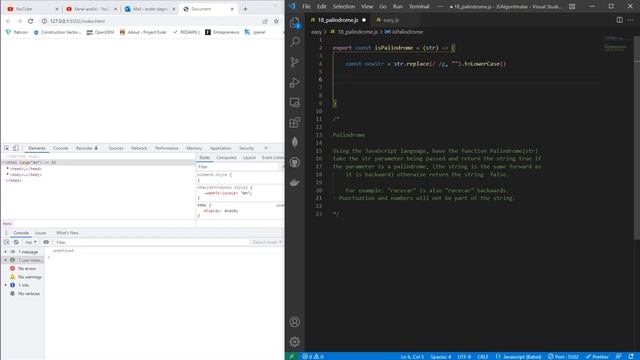Open the Extensions view in VS Code
The width and height of the screenshot is (640, 360).
pyautogui.click(x=295, y=122)
